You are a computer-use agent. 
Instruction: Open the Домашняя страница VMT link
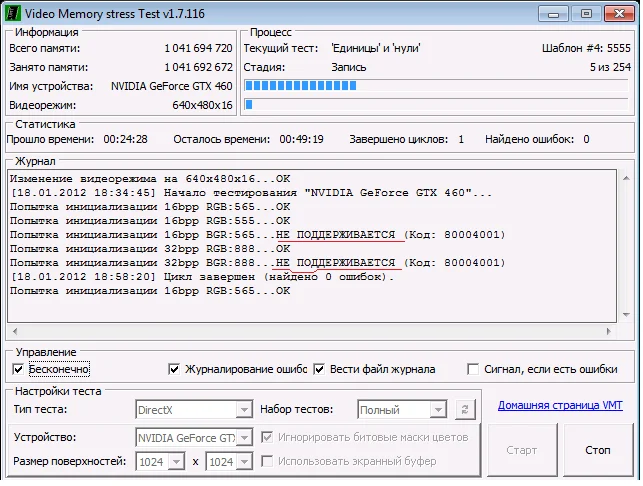pyautogui.click(x=560, y=405)
